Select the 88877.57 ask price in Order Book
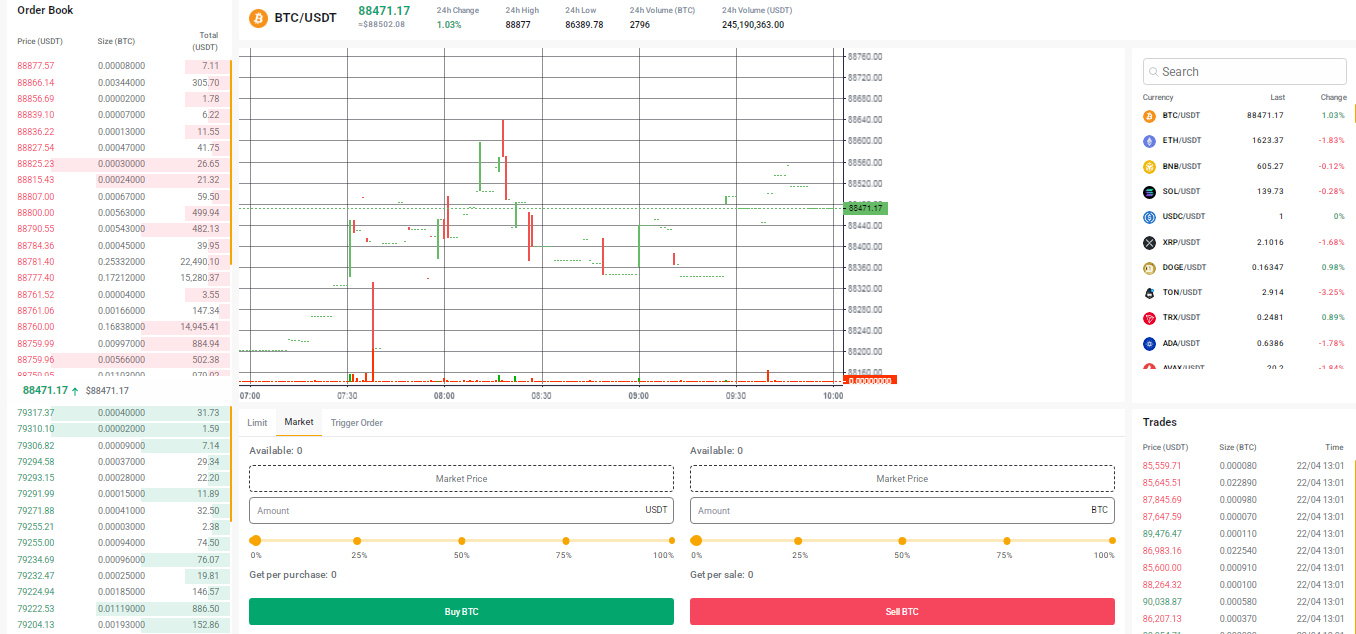1356x634 pixels. [x=35, y=63]
